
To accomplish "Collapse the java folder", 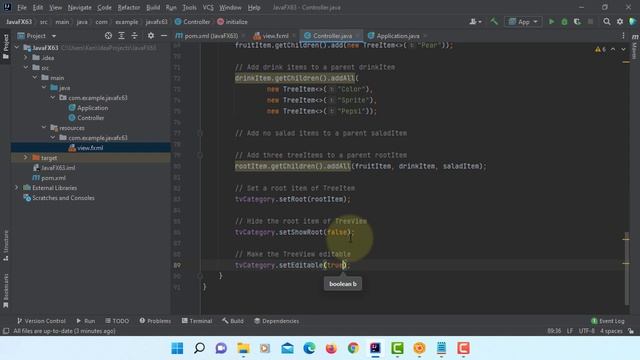I will [x=44, y=87].
